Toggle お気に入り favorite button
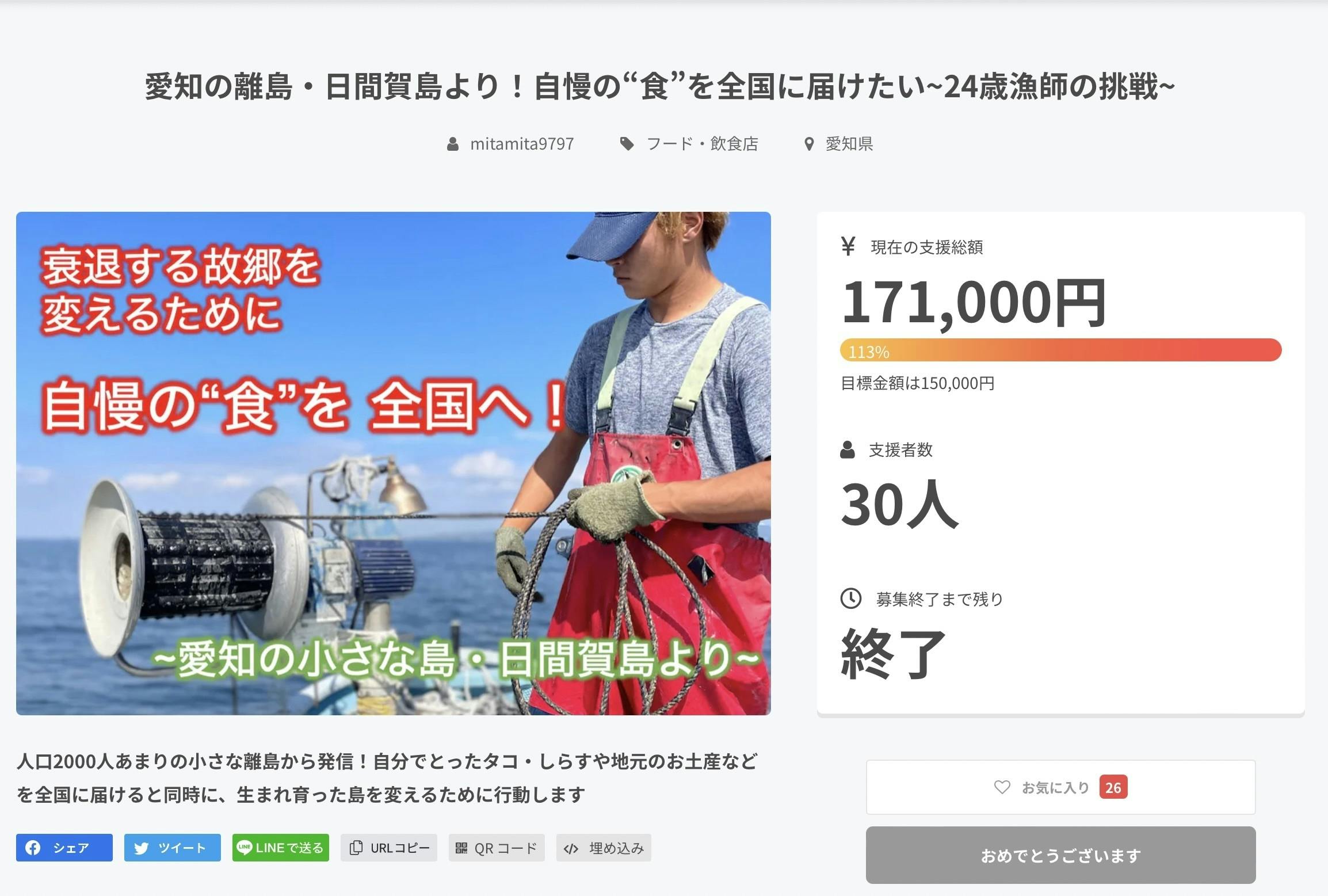The height and width of the screenshot is (896, 1328). 1060,787
